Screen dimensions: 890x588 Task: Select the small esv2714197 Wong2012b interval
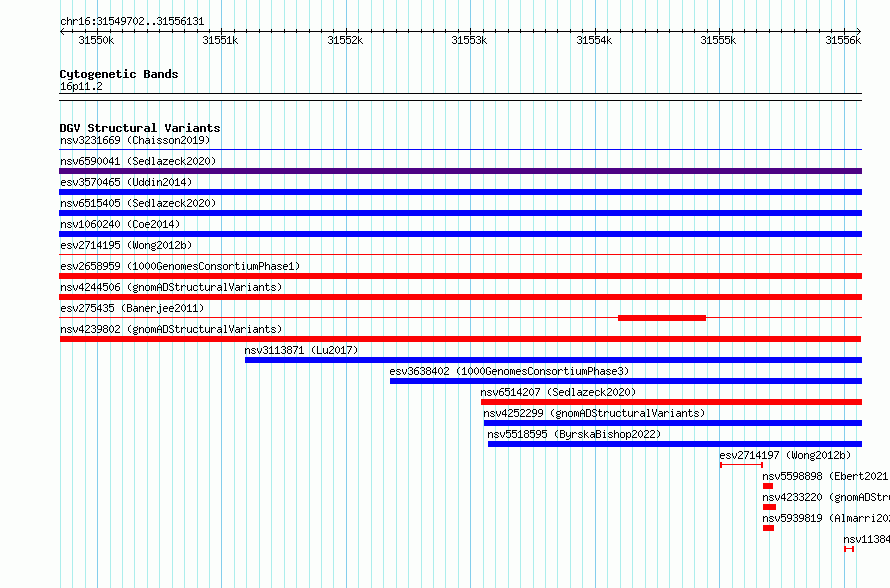[741, 465]
